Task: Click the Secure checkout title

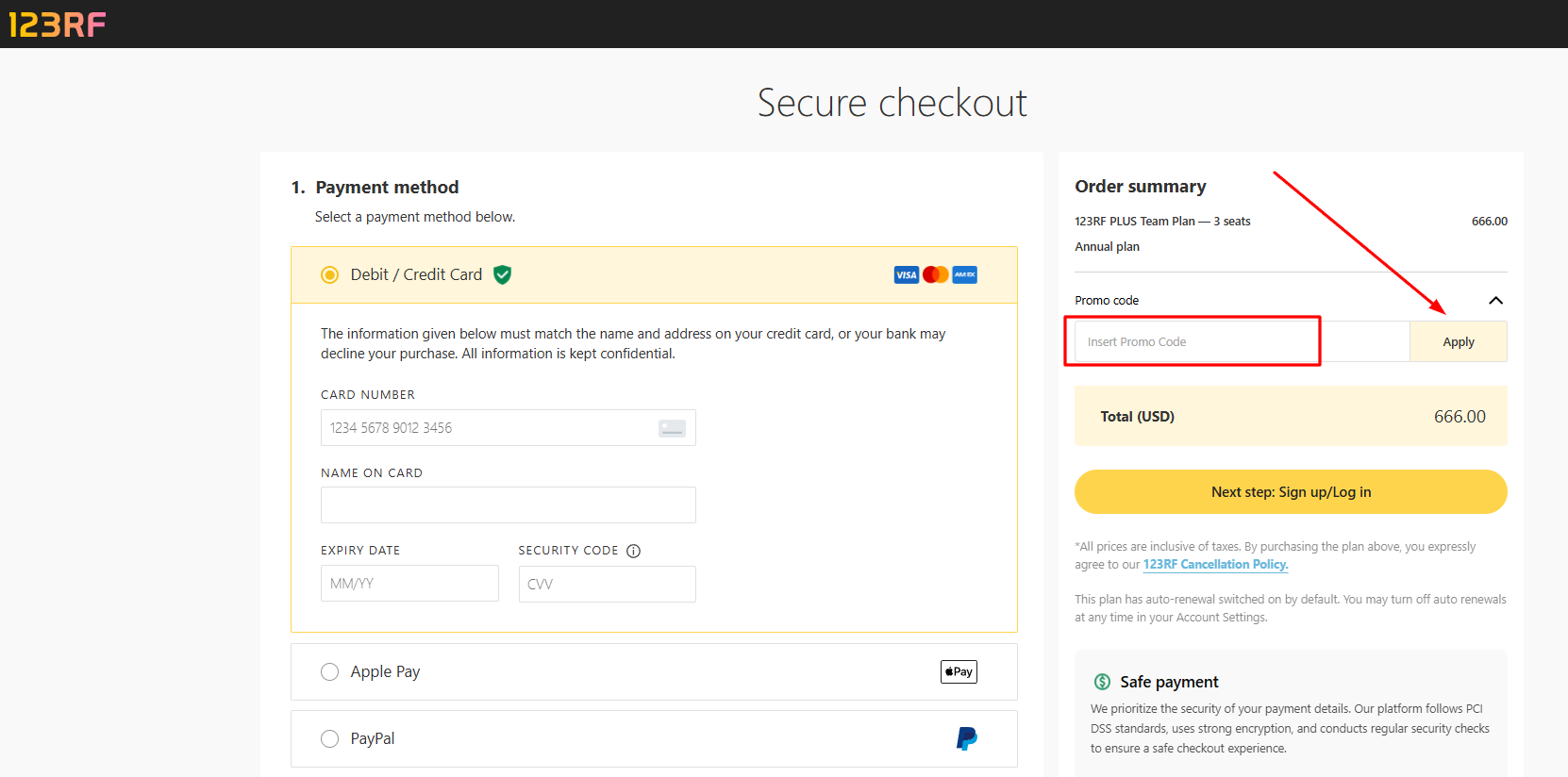Action: coord(892,103)
